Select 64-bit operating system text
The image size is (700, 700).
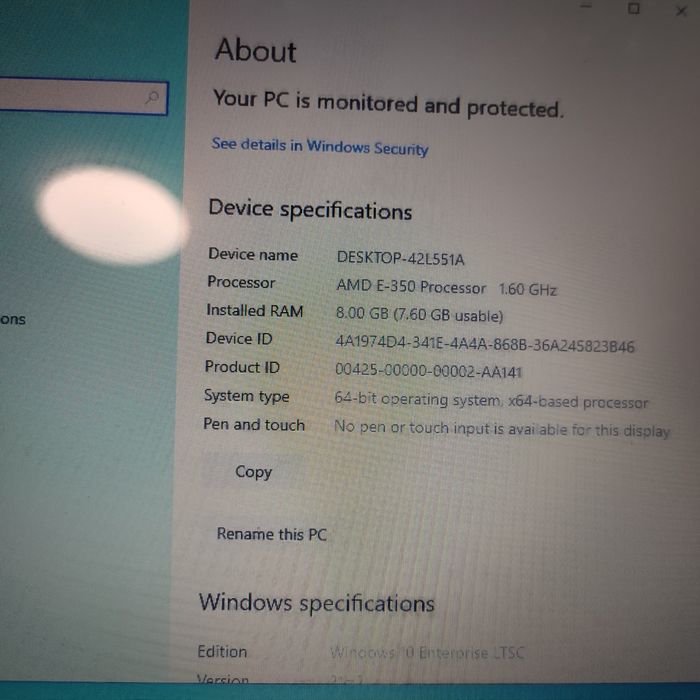pos(491,400)
